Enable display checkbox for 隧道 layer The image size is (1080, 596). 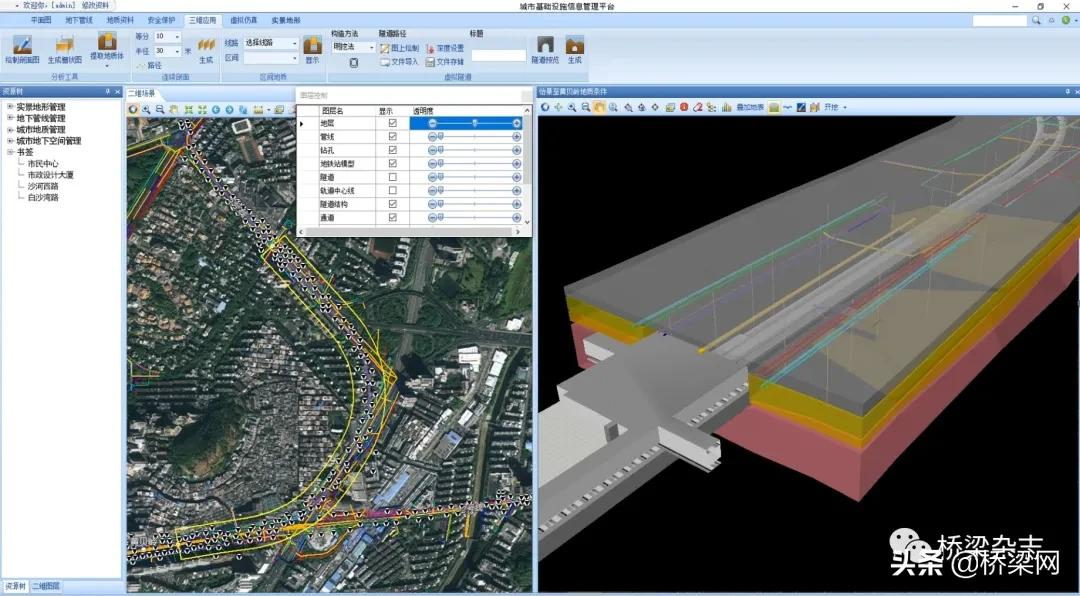[393, 177]
